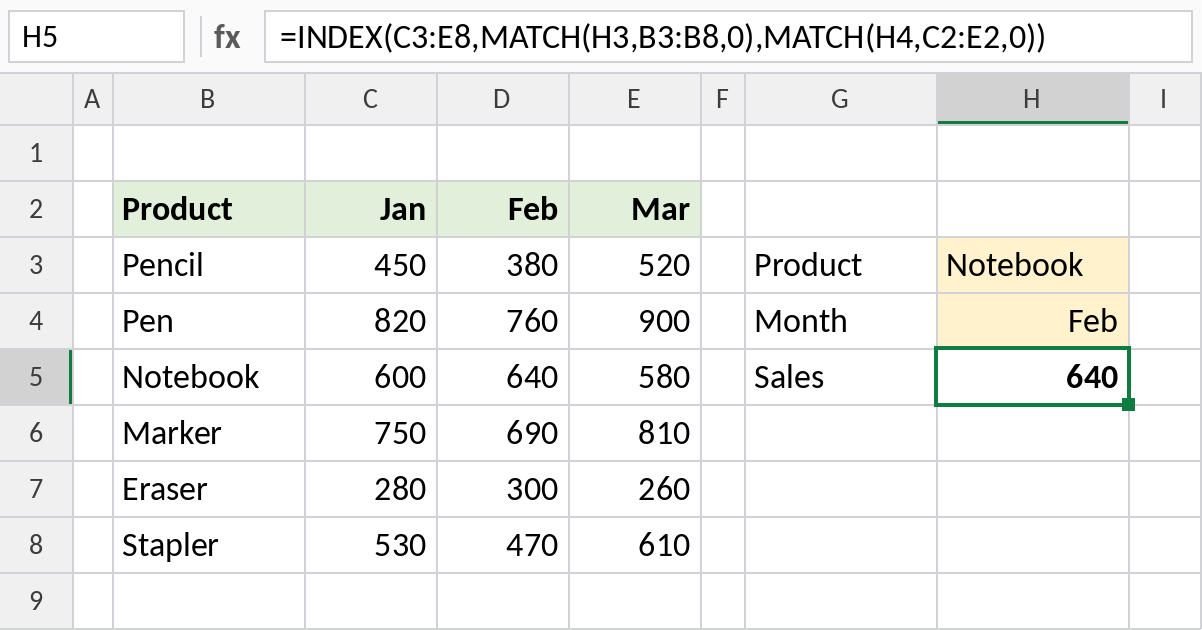
Task: Select row 4 header
Action: [x=37, y=321]
